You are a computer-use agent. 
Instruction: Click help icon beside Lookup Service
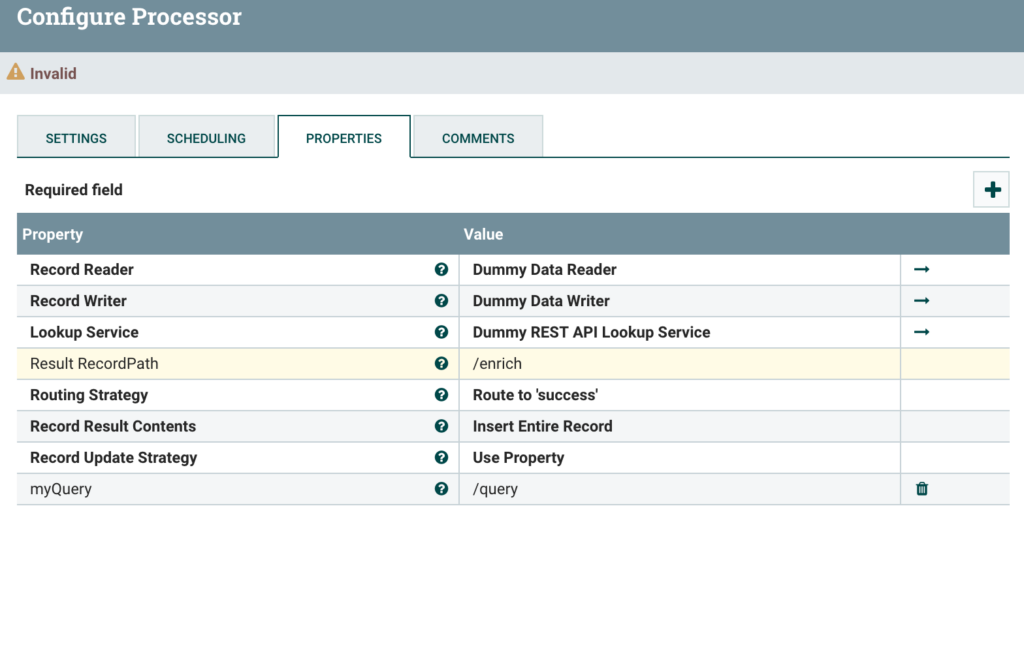441,332
